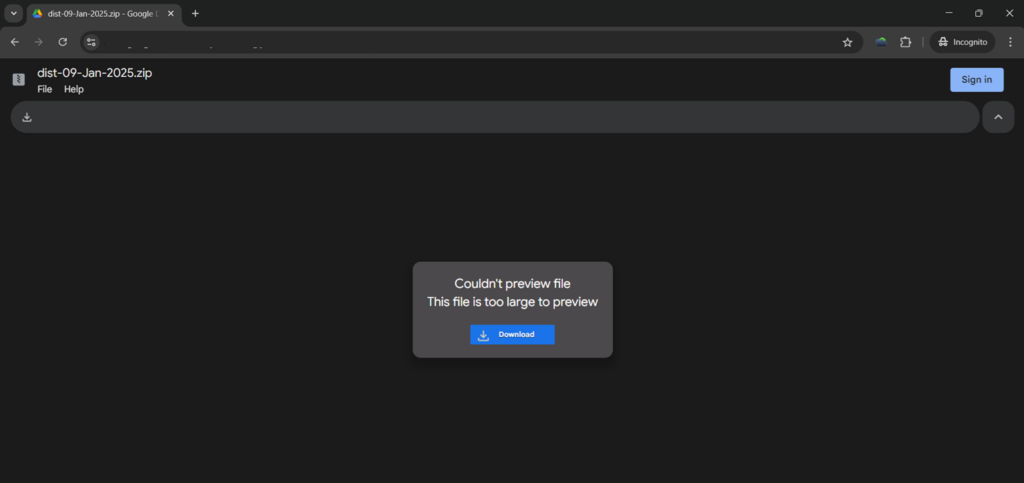Bookmark this page with the star icon
Viewport: 1024px width, 483px height.
847,42
